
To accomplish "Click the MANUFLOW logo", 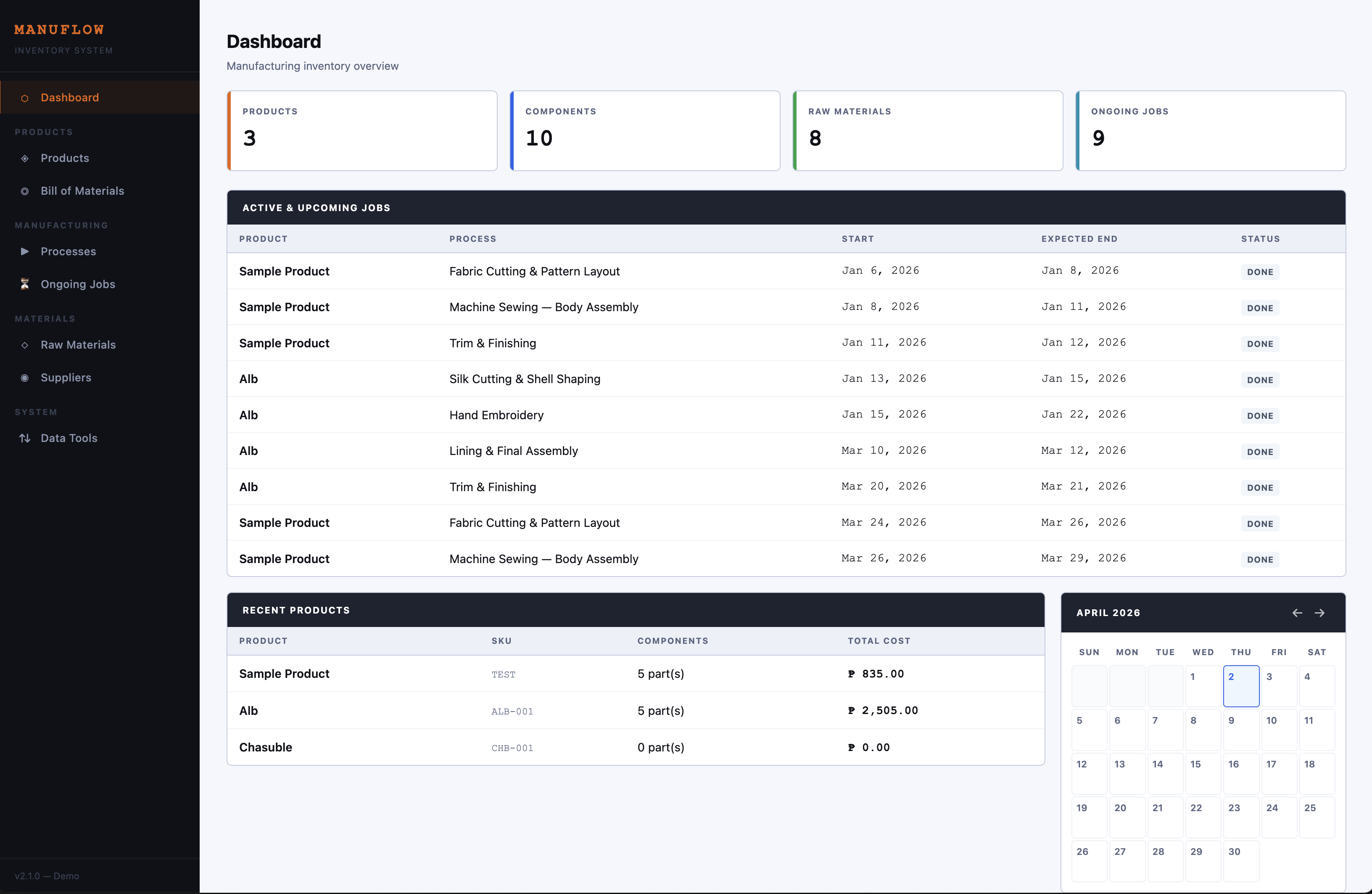I will 59,29.
